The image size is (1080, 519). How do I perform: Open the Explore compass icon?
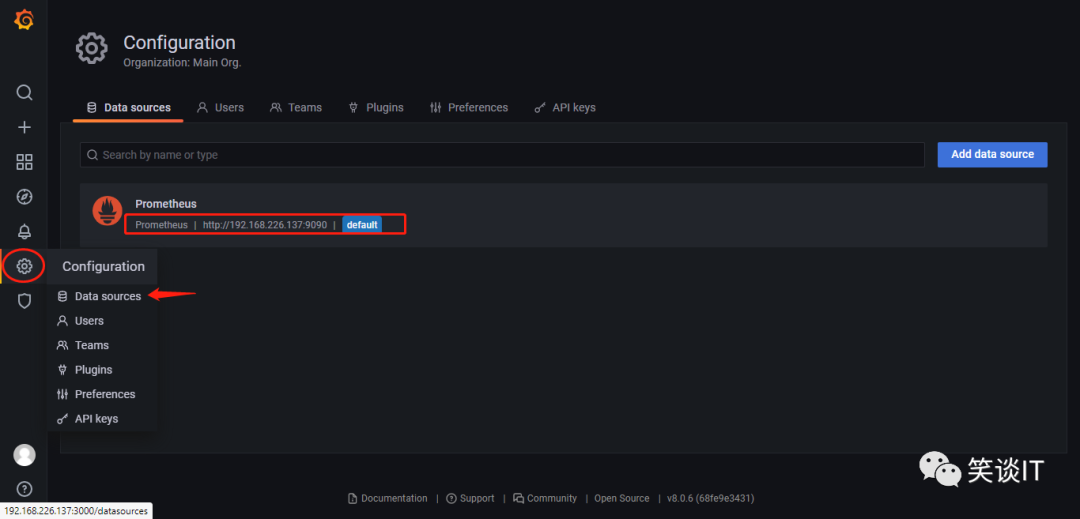point(24,197)
